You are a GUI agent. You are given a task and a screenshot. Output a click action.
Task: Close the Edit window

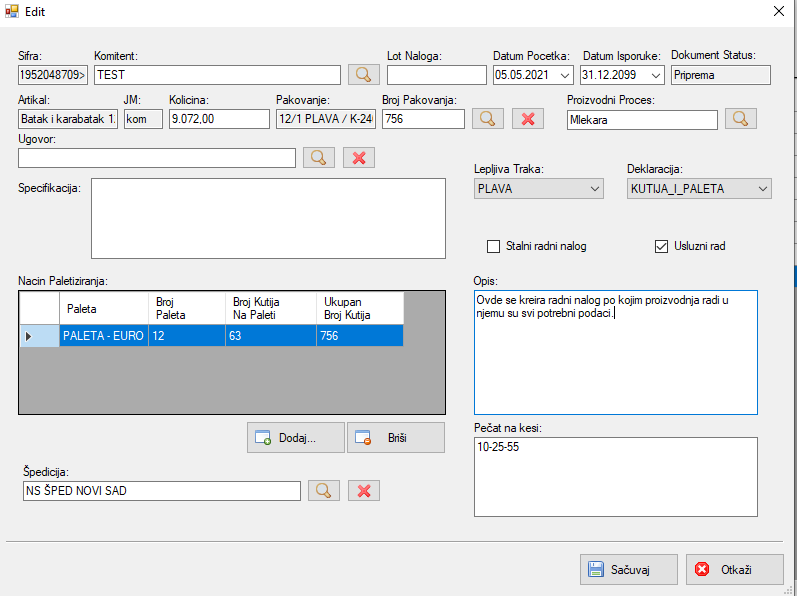(779, 11)
